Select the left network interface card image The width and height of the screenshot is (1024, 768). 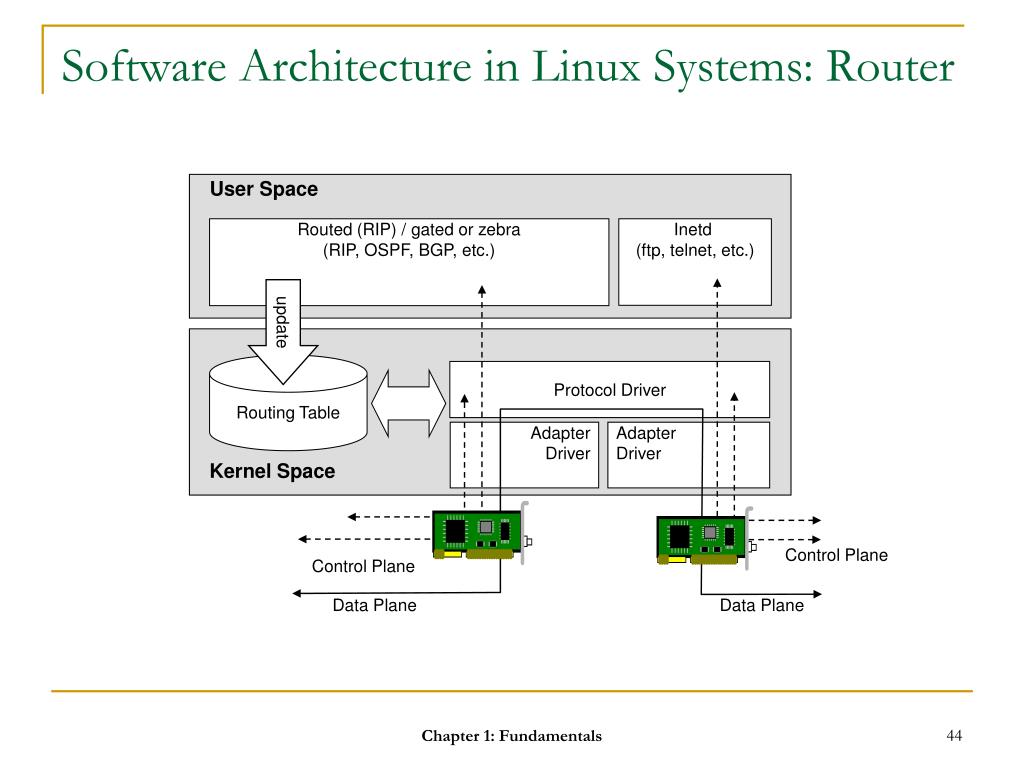click(x=478, y=535)
